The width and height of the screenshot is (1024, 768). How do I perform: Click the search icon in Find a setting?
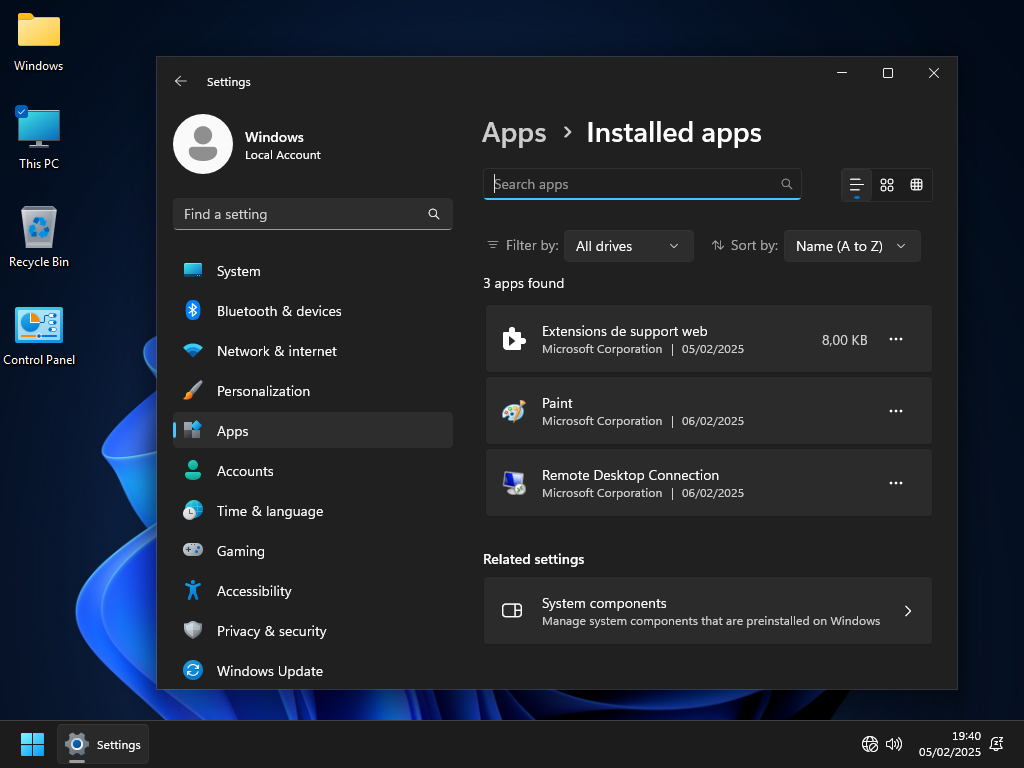coord(434,214)
